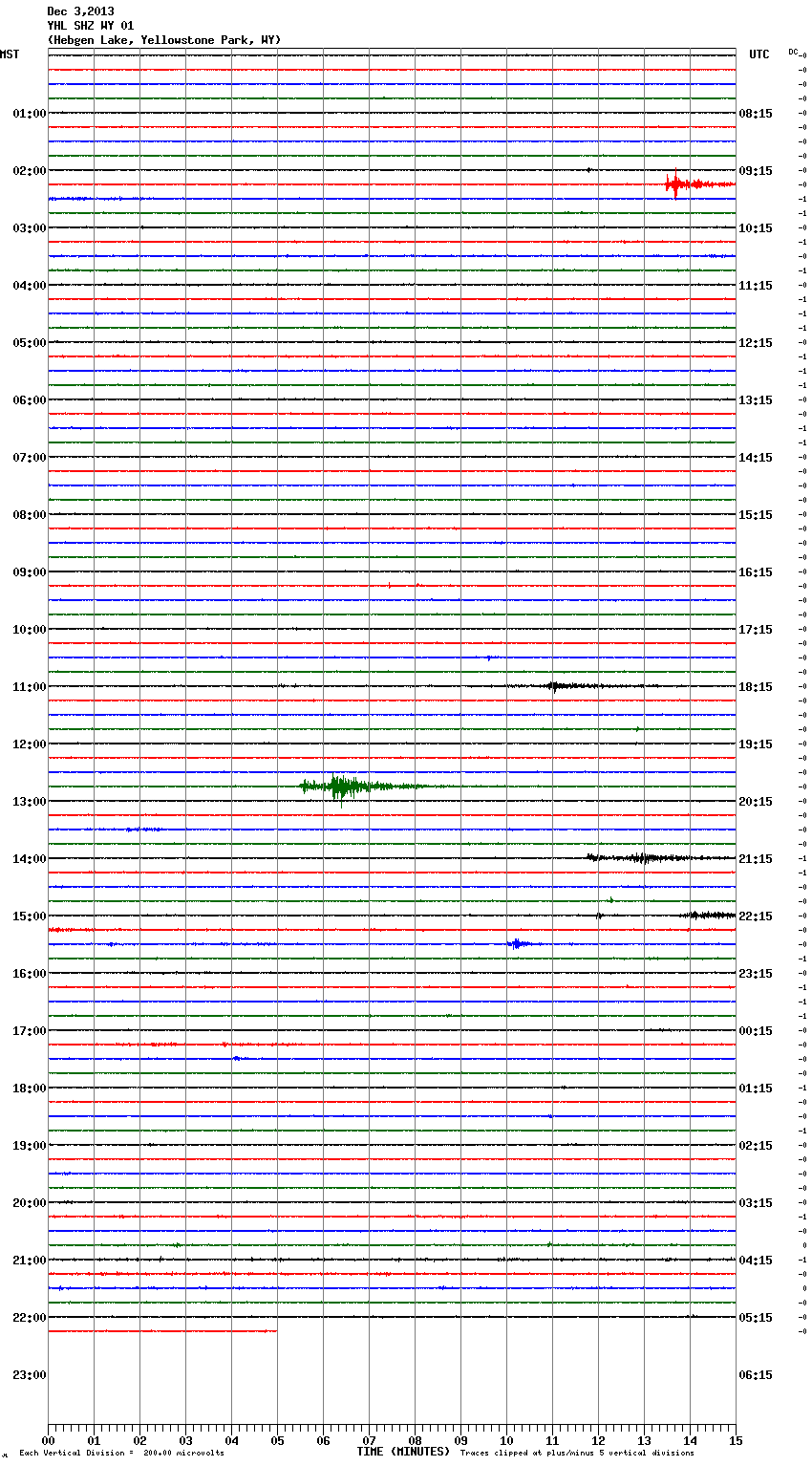Click the '04:00' MST time label

pos(29,286)
